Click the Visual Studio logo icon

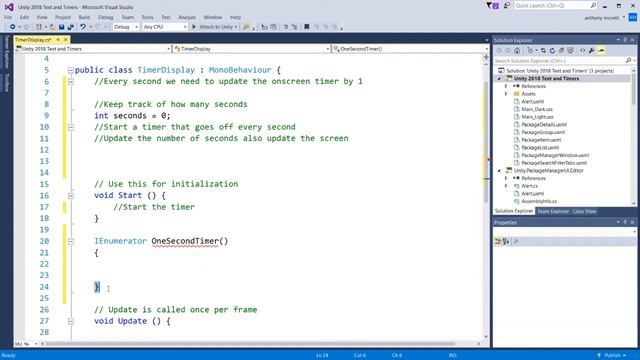coord(9,7)
